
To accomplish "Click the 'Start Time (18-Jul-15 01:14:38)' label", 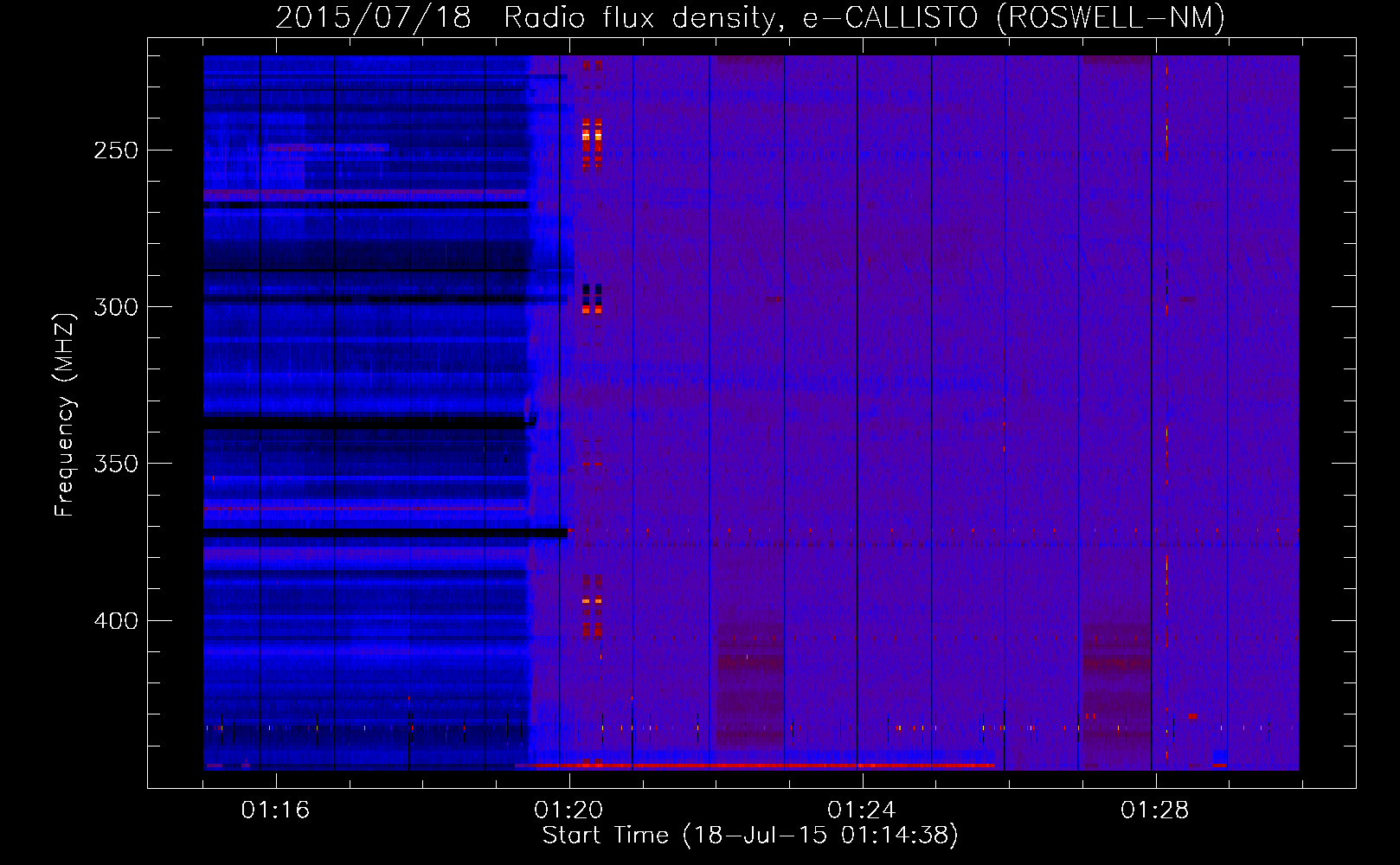I will [750, 836].
